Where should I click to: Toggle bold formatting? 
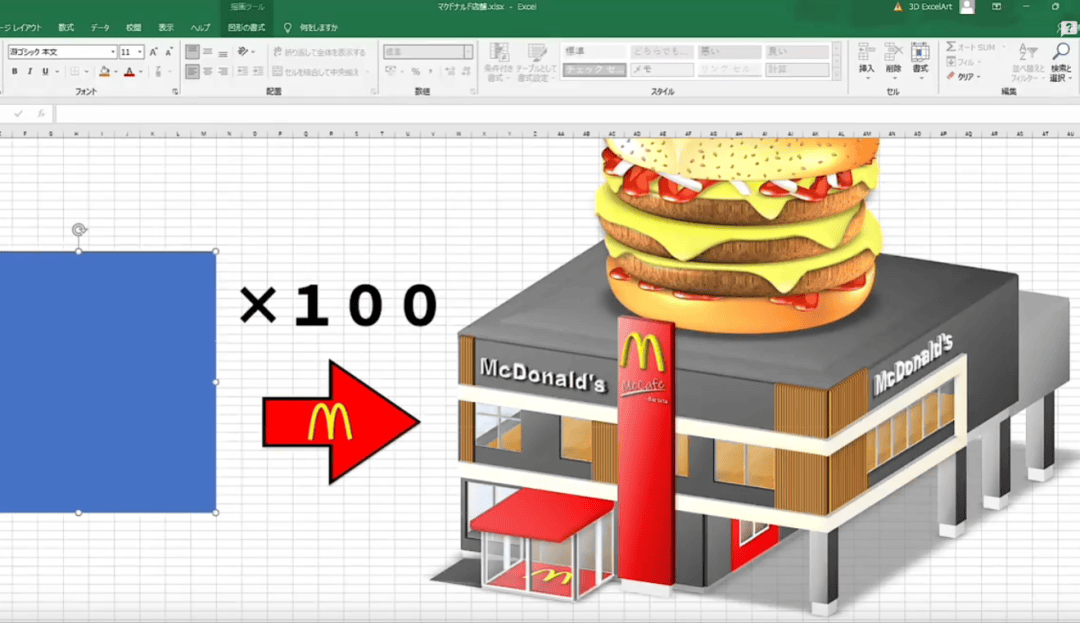click(14, 72)
